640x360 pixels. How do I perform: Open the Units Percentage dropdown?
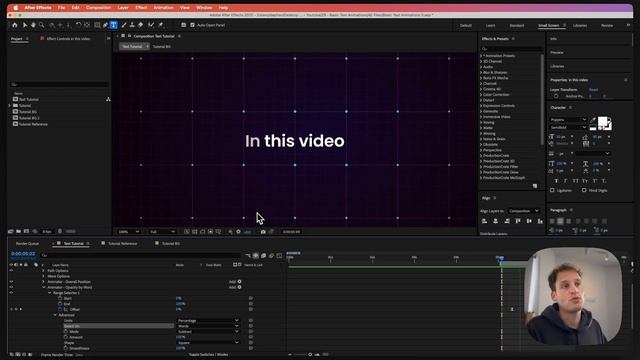[208, 320]
